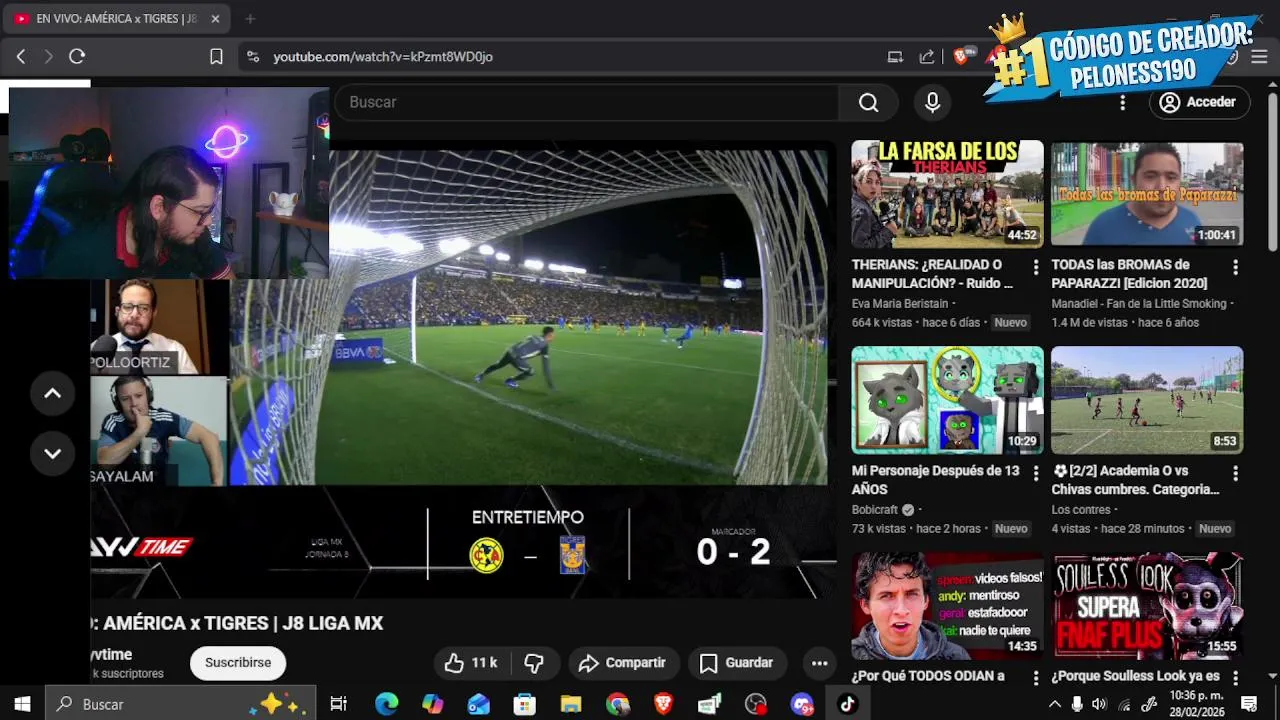Image resolution: width=1280 pixels, height=720 pixels.
Task: Start voice search with the microphone
Action: 932,102
